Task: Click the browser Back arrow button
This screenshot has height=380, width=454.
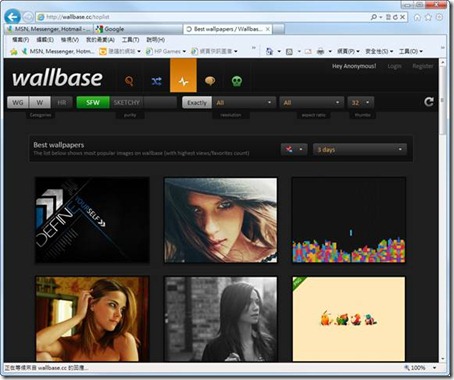Action: 13,17
